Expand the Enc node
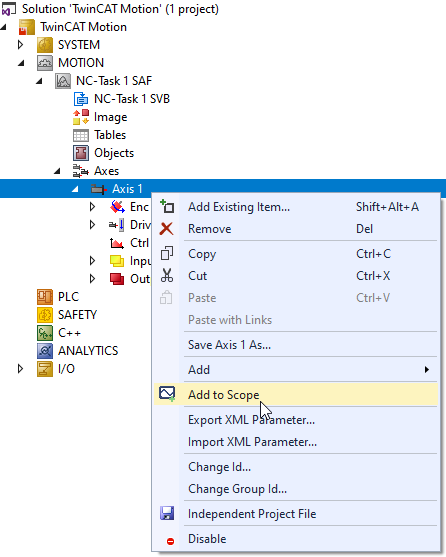Image resolution: width=446 pixels, height=557 pixels. pos(92,207)
